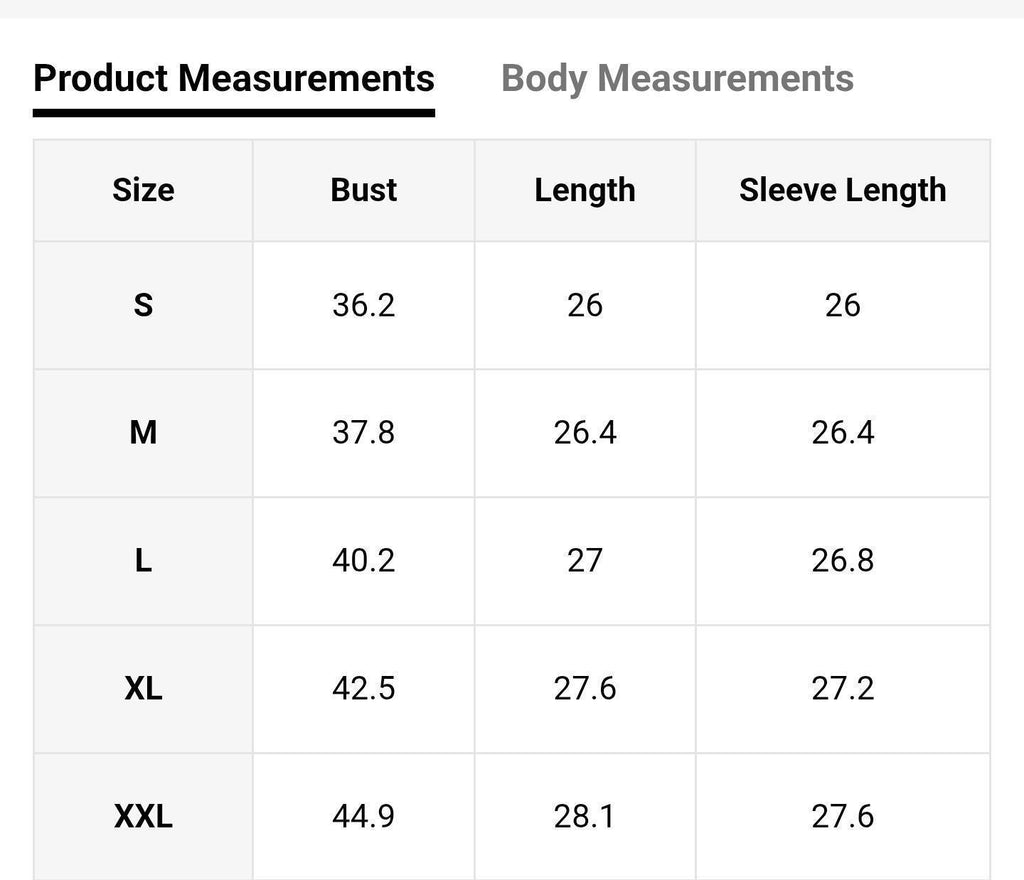Screen dimensions: 1024x880
Task: Select the L size row label
Action: pos(143,561)
